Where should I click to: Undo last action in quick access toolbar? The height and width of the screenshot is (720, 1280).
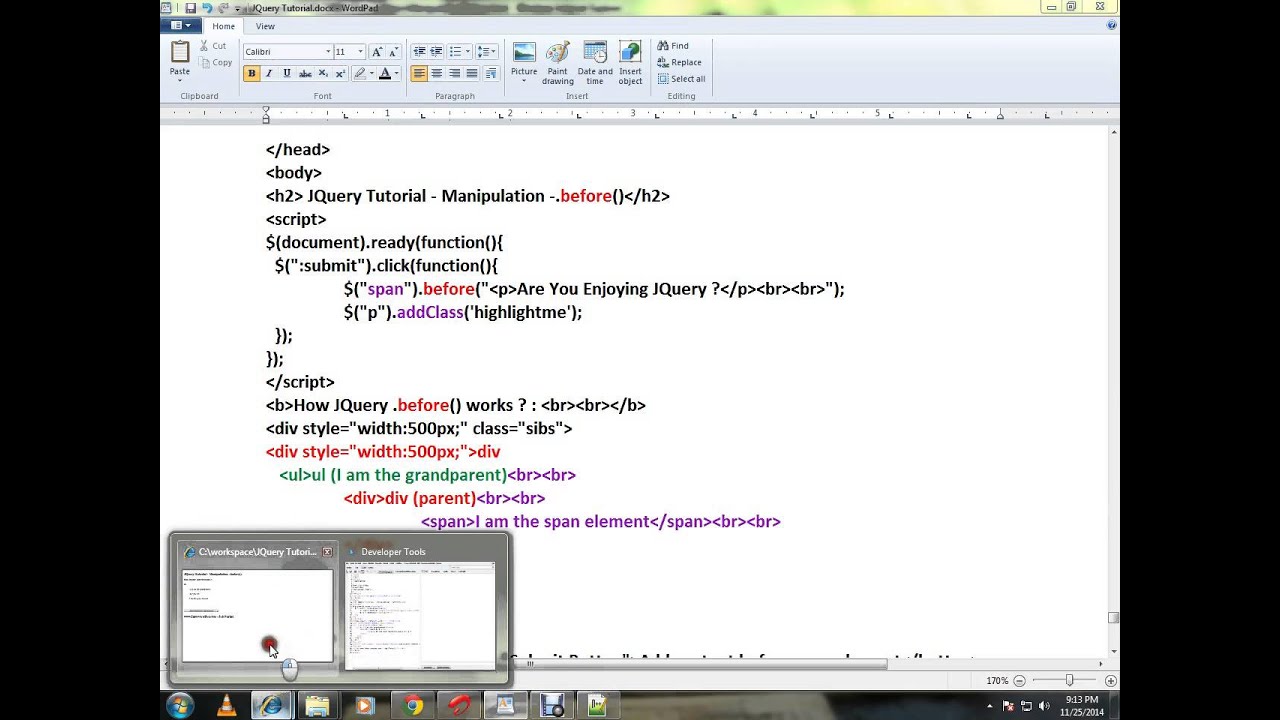coord(207,7)
